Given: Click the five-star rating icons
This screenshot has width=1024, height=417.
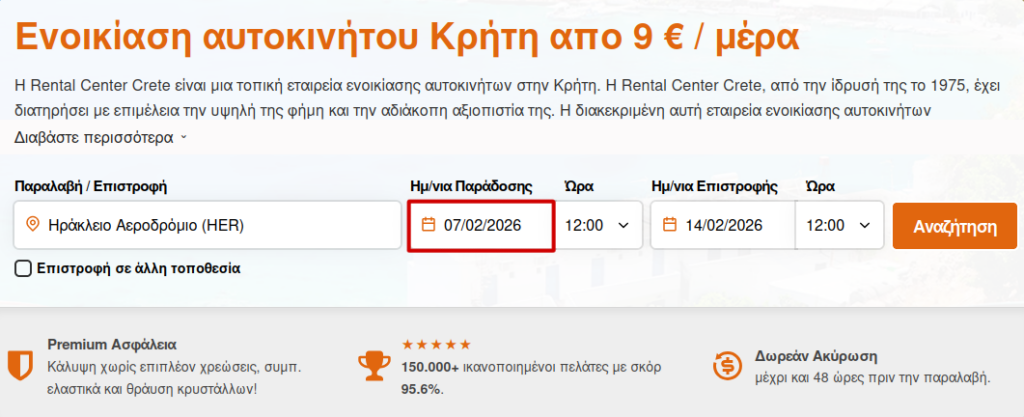Looking at the screenshot, I should point(436,345).
